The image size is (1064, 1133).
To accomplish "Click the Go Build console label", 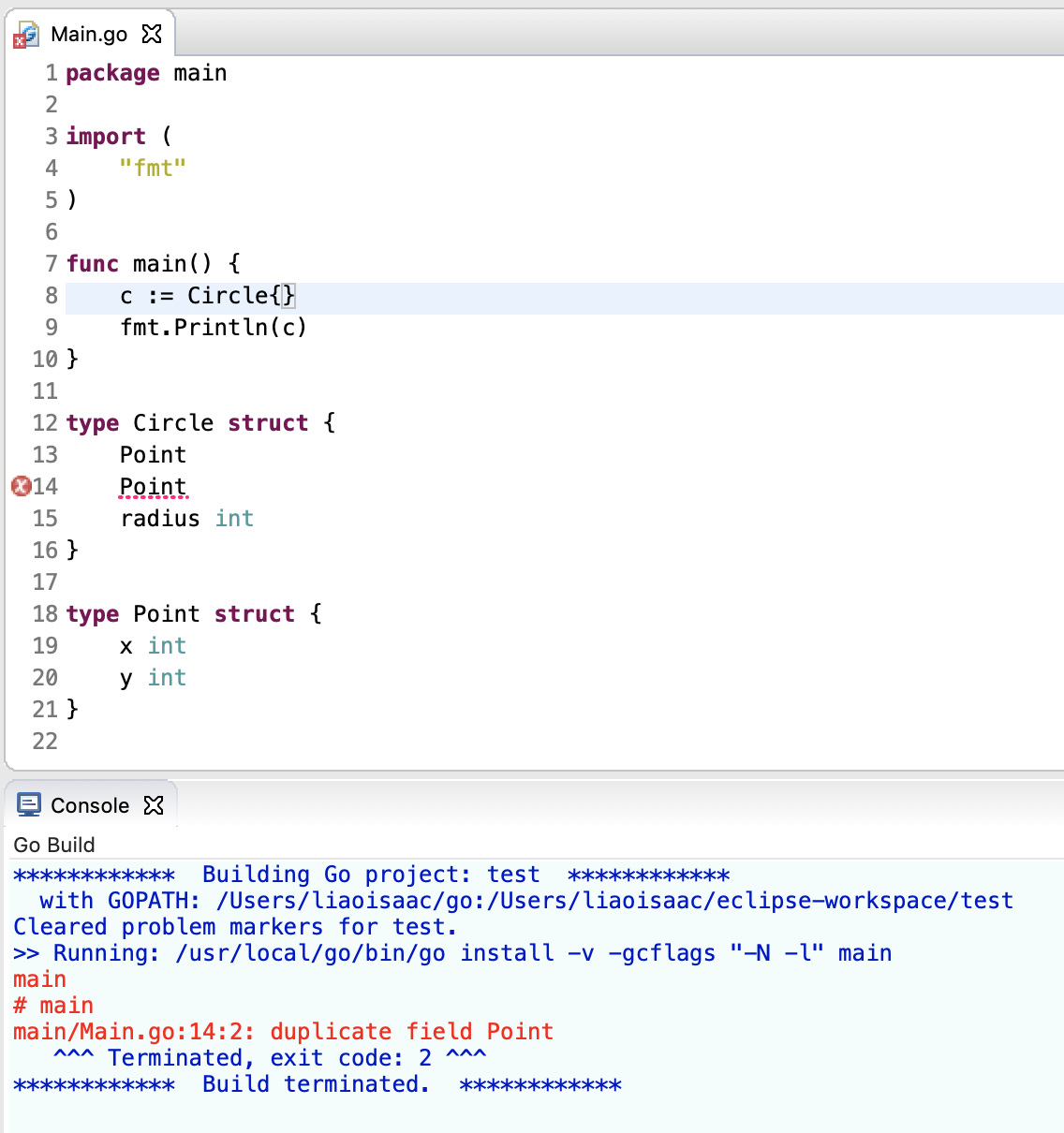I will (x=54, y=845).
